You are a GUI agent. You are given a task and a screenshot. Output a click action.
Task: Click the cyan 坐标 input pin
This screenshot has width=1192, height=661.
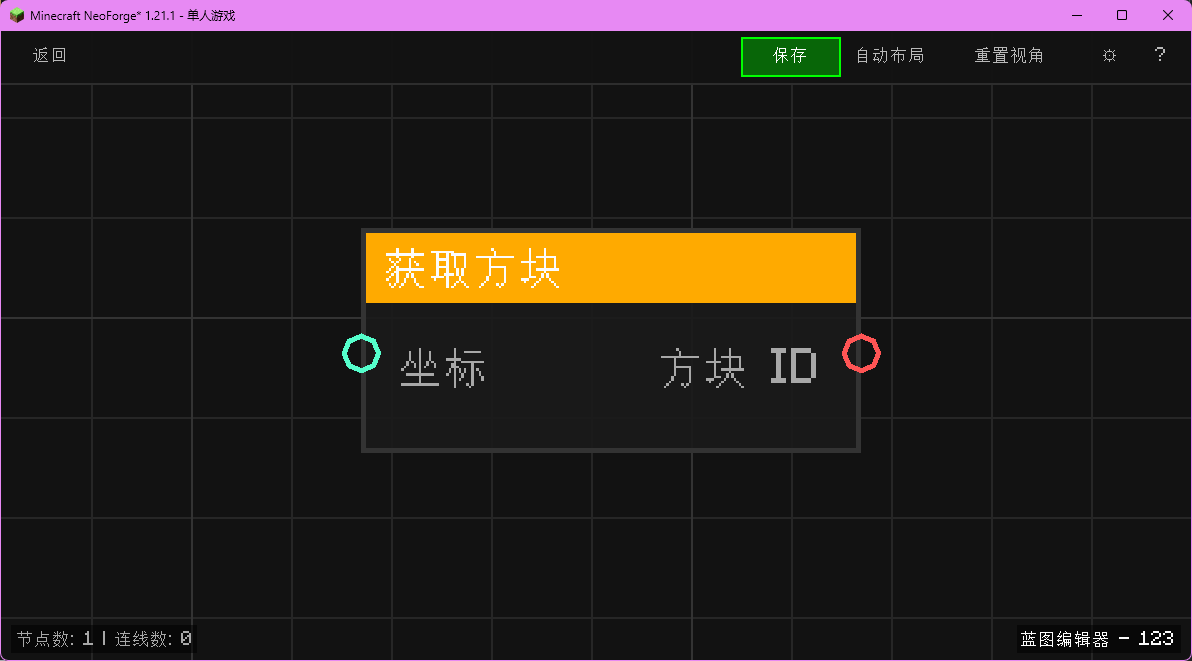coord(361,354)
